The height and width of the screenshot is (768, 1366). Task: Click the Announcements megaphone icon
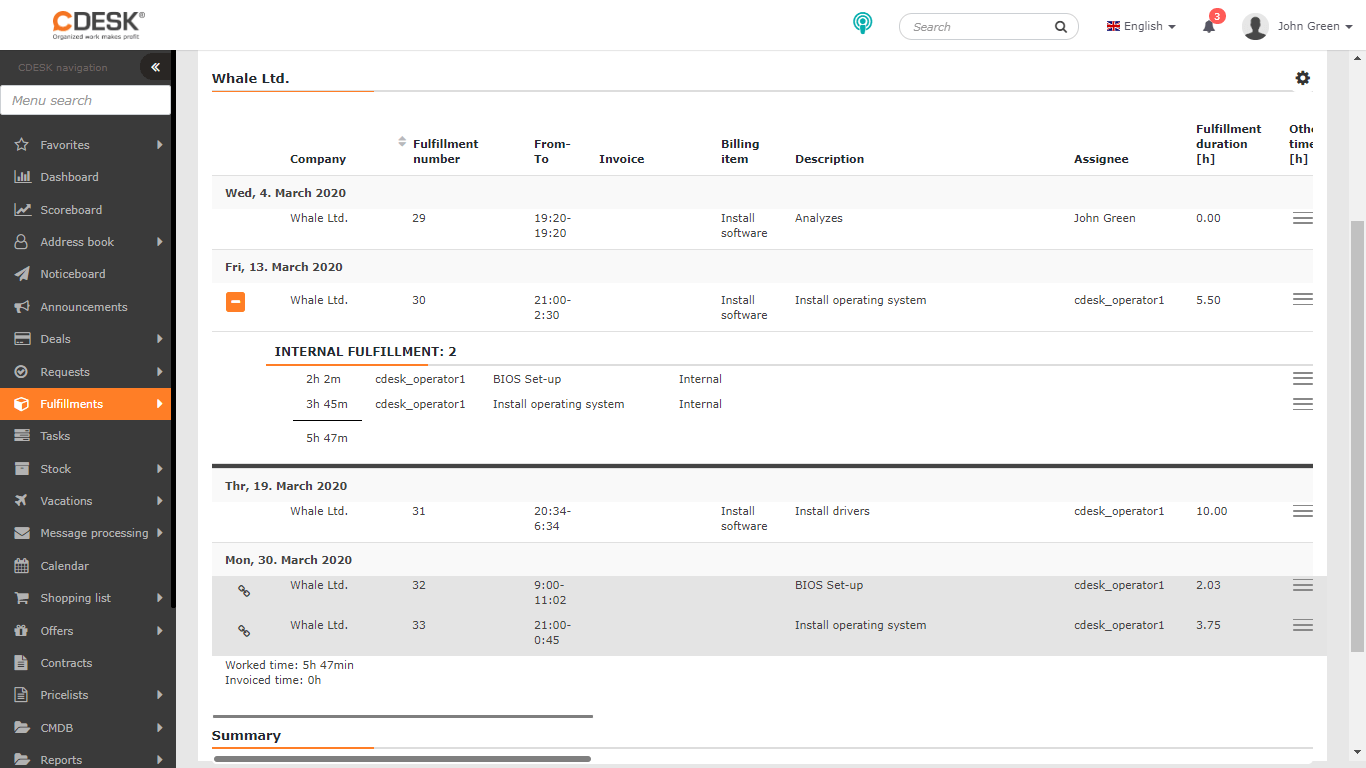tap(22, 307)
